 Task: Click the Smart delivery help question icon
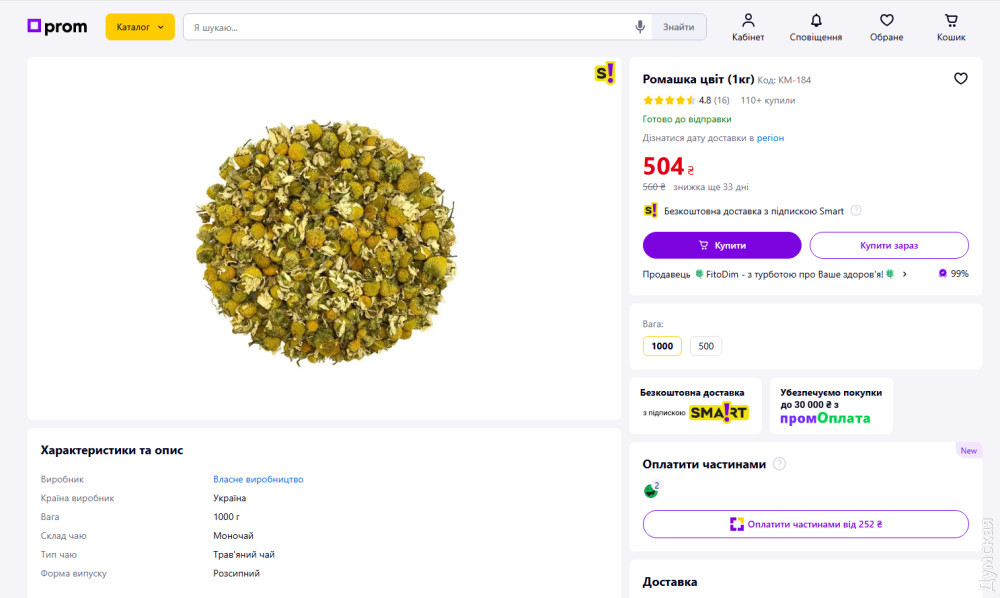point(856,211)
